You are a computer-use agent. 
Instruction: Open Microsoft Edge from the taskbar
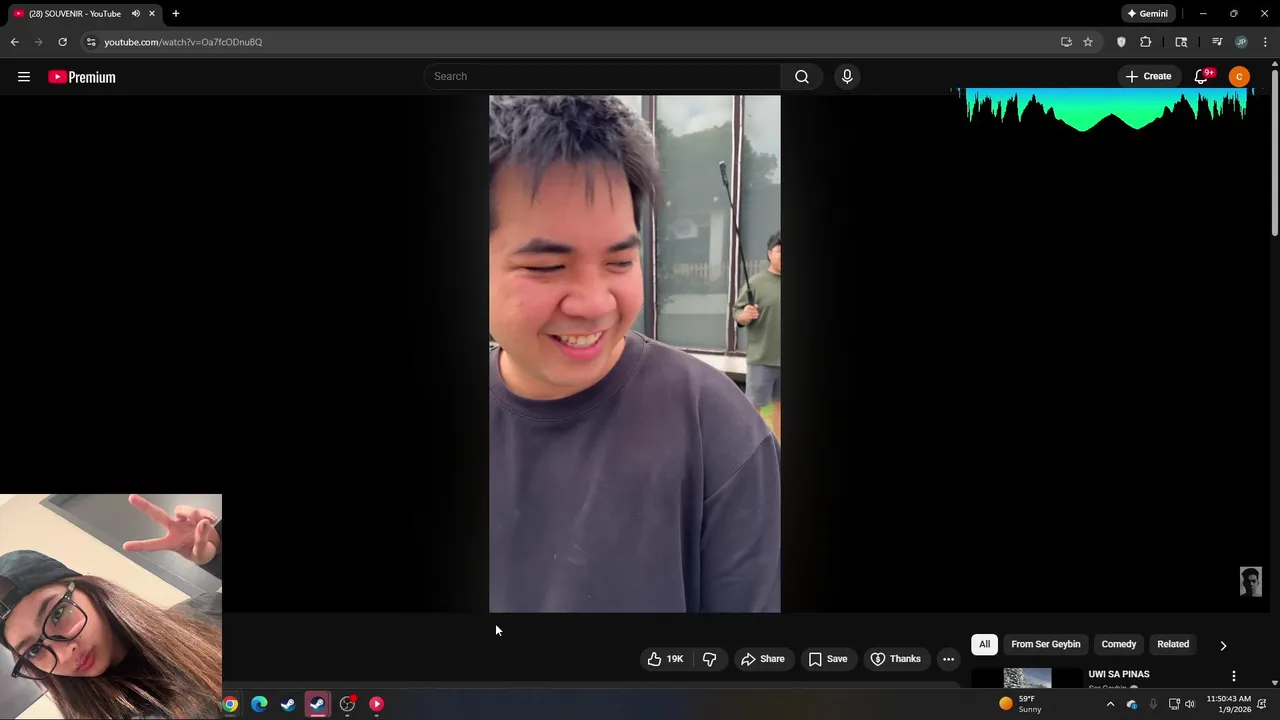[259, 704]
